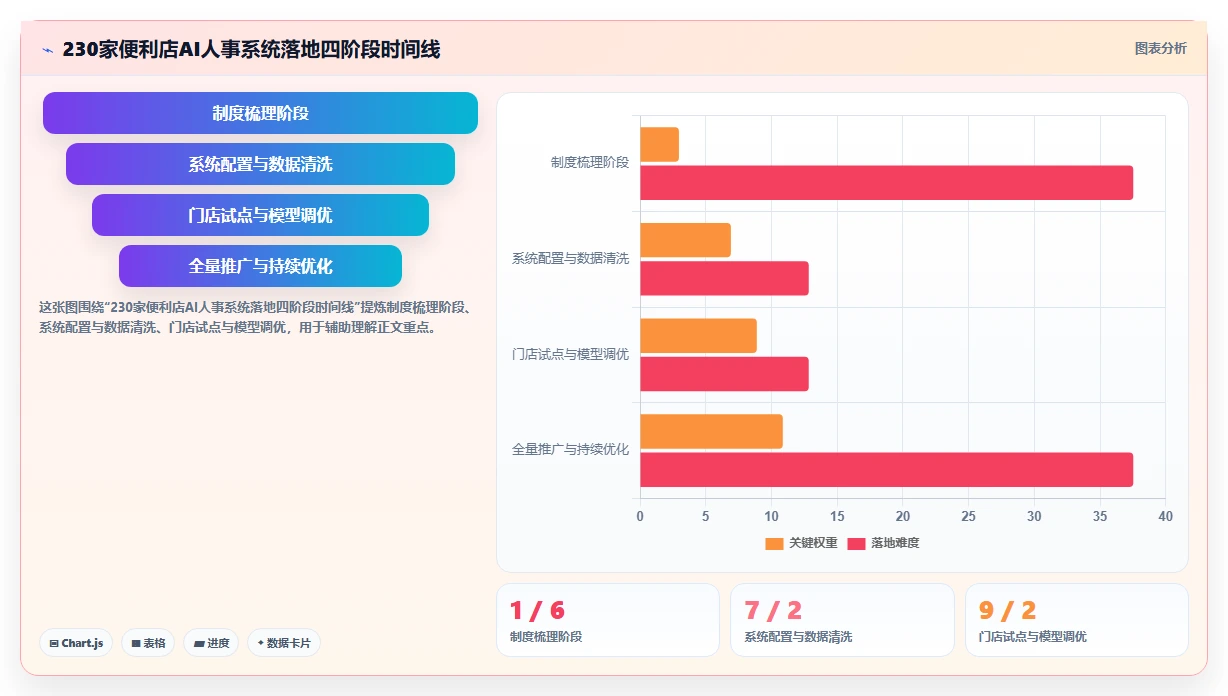The image size is (1228, 696).
Task: Click the Chart.js tag chip
Action: point(76,643)
